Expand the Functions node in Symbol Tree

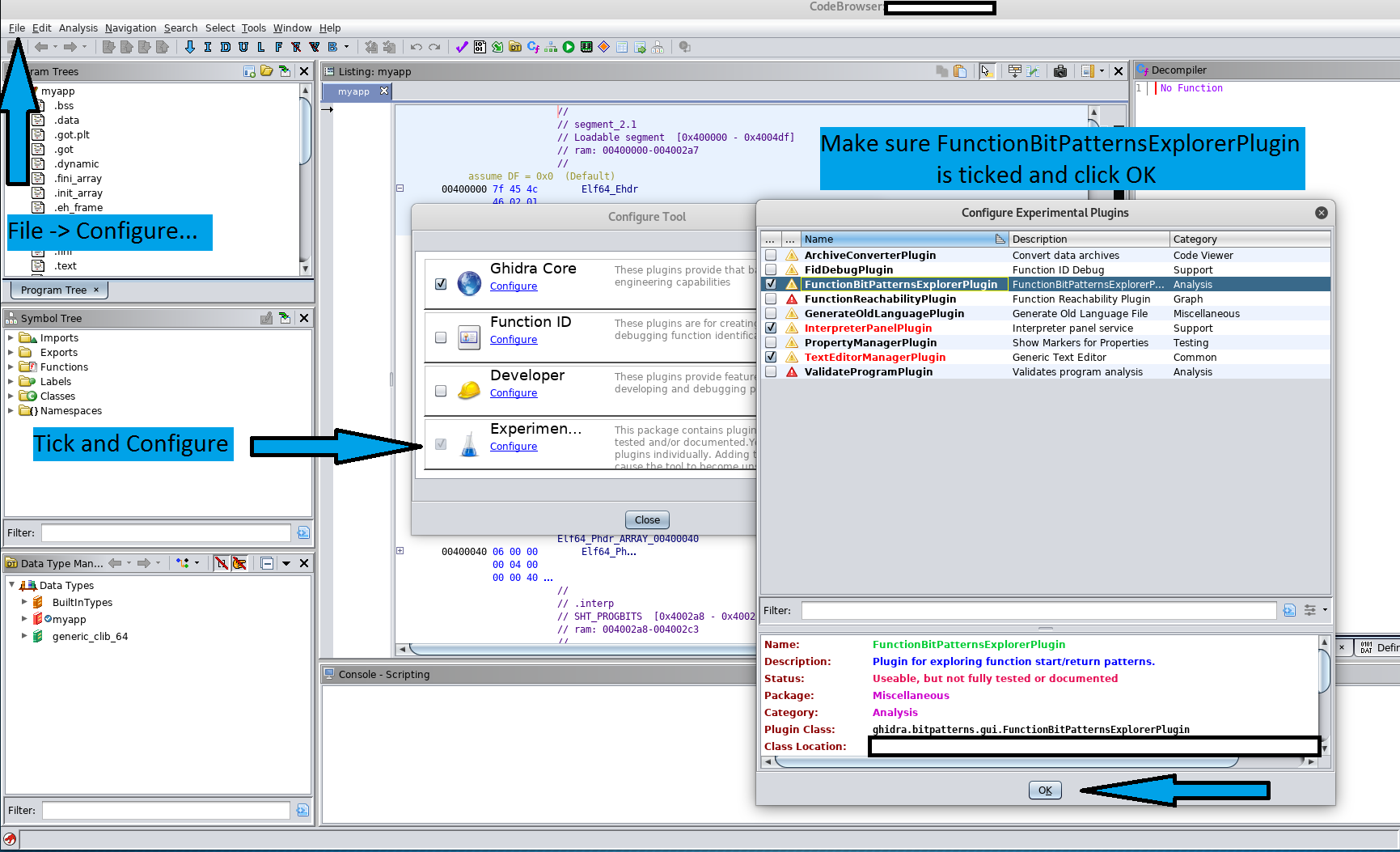[x=11, y=367]
